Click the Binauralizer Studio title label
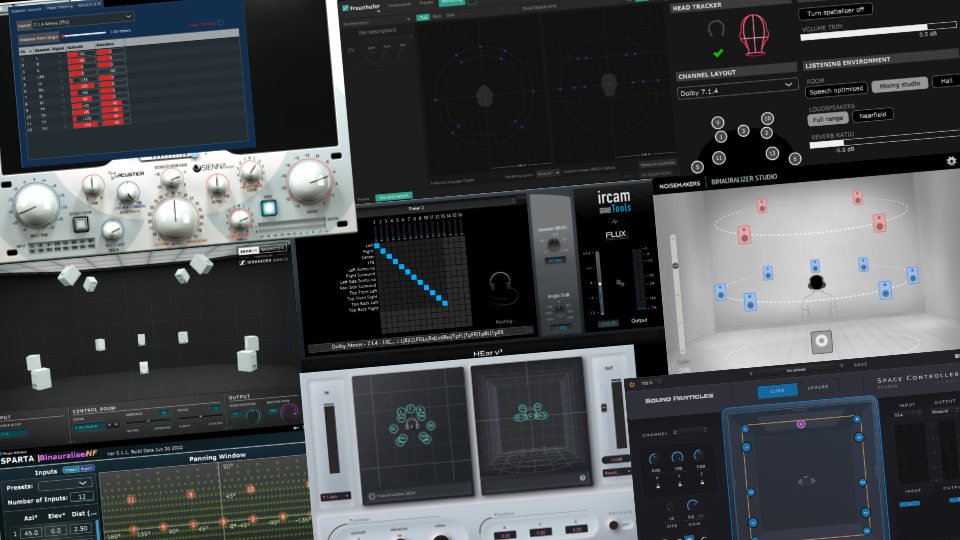This screenshot has height=540, width=960. [x=744, y=180]
